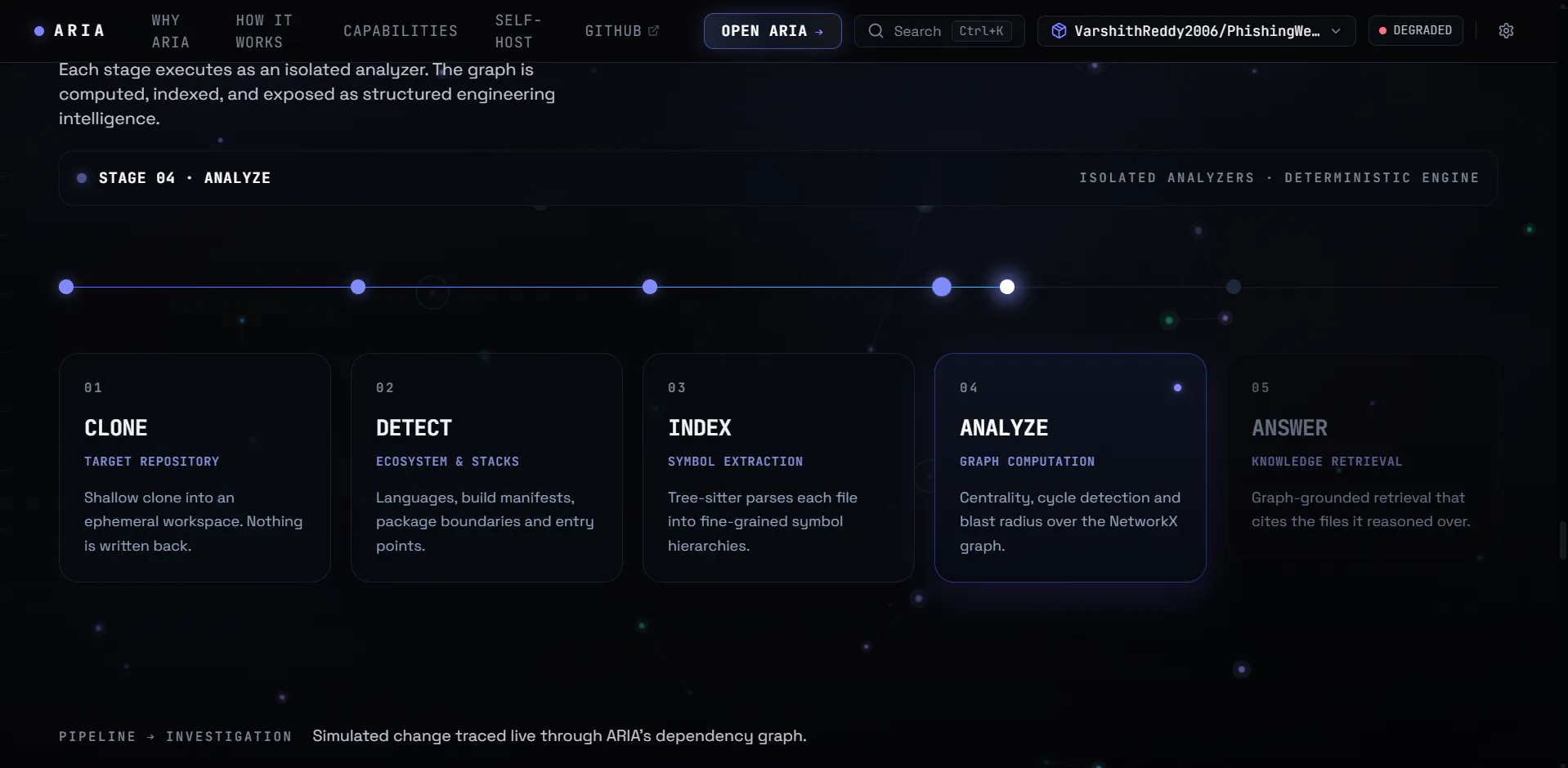Screen dimensions: 1568x768
Task: Click the GitHub external-link arrow icon
Action: click(x=653, y=31)
